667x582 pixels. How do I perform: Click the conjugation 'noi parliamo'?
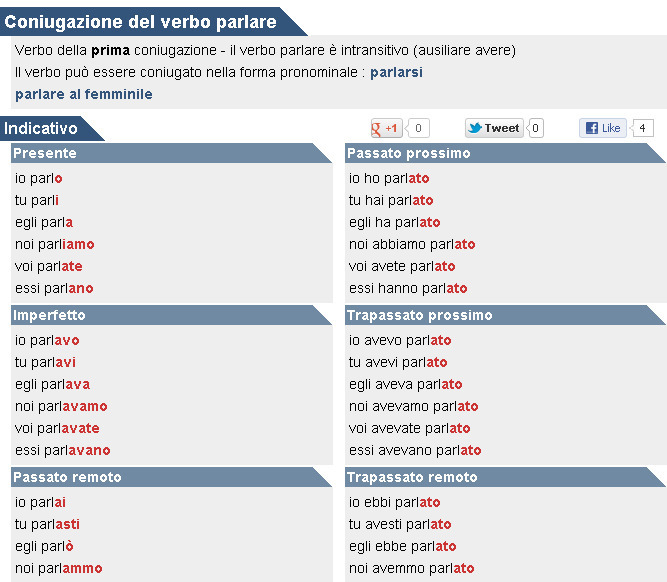tap(55, 244)
